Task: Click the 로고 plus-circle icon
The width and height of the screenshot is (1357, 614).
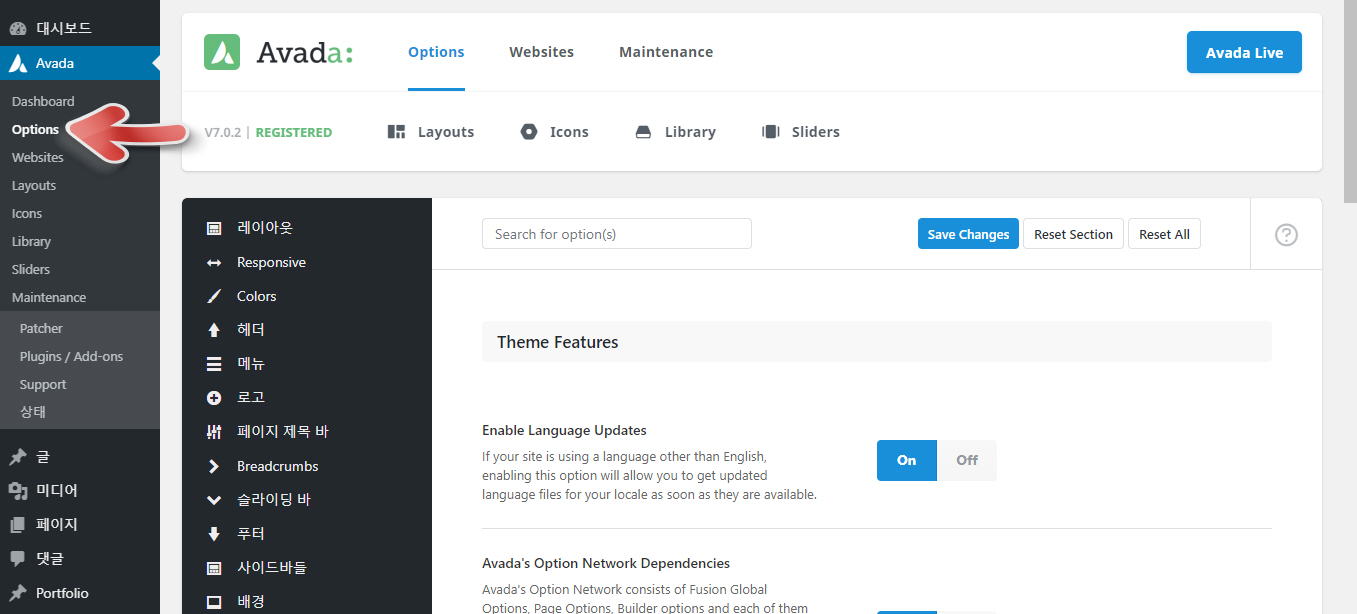Action: (x=214, y=398)
